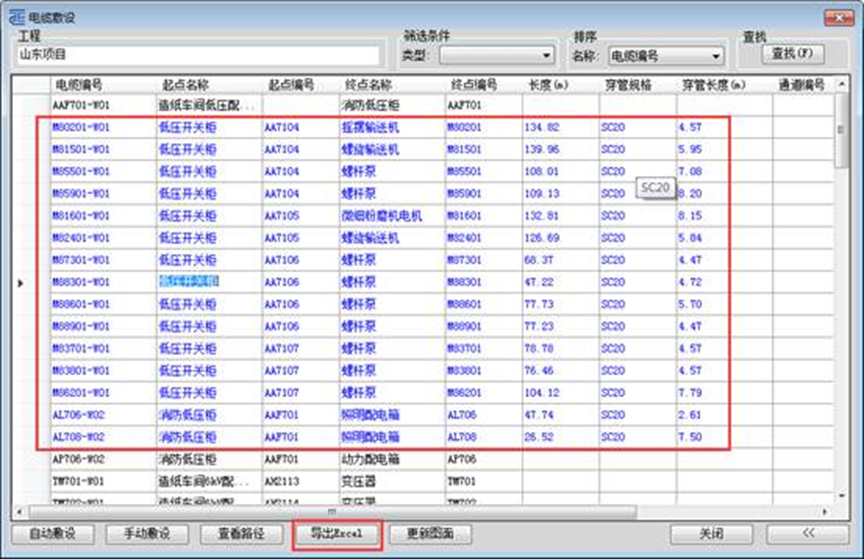The height and width of the screenshot is (559, 864).
Task: Select cable number M83701-W01
Action: [x=81, y=348]
